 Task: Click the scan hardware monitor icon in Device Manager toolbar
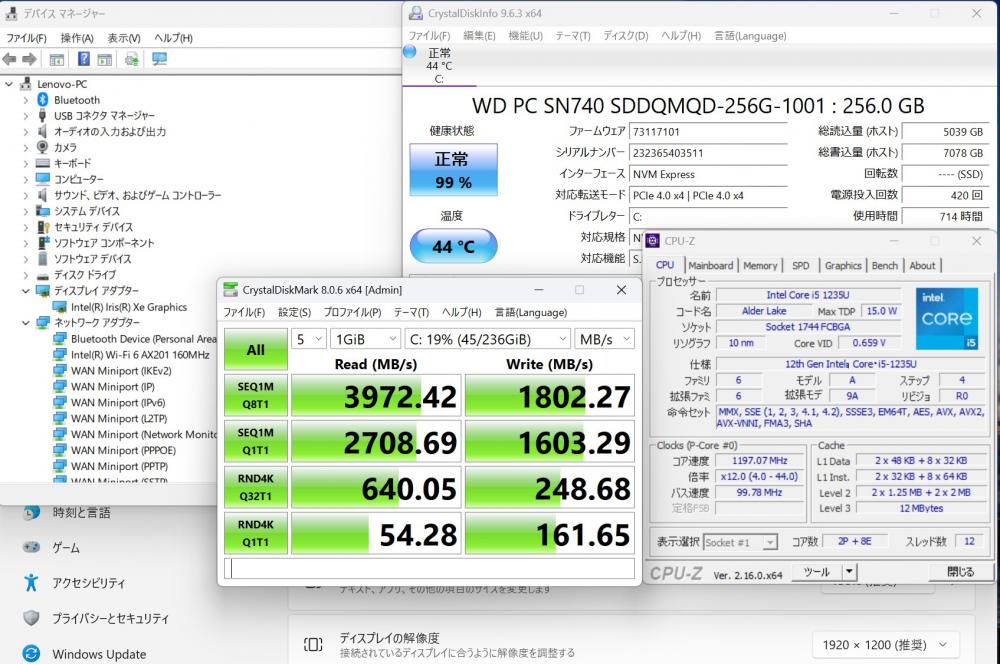pyautogui.click(x=159, y=59)
